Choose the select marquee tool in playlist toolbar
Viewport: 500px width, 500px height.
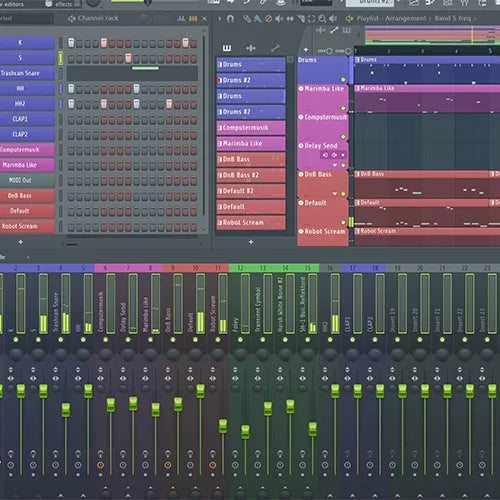(311, 19)
